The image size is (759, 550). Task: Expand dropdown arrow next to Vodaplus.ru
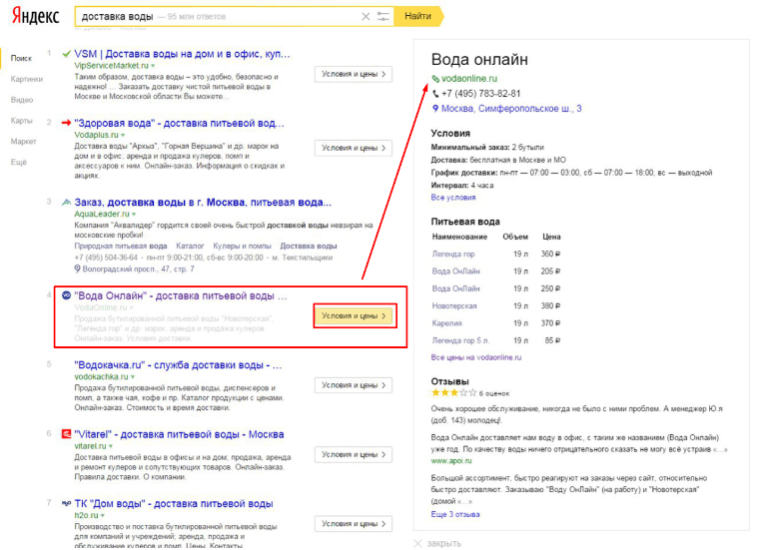(123, 135)
